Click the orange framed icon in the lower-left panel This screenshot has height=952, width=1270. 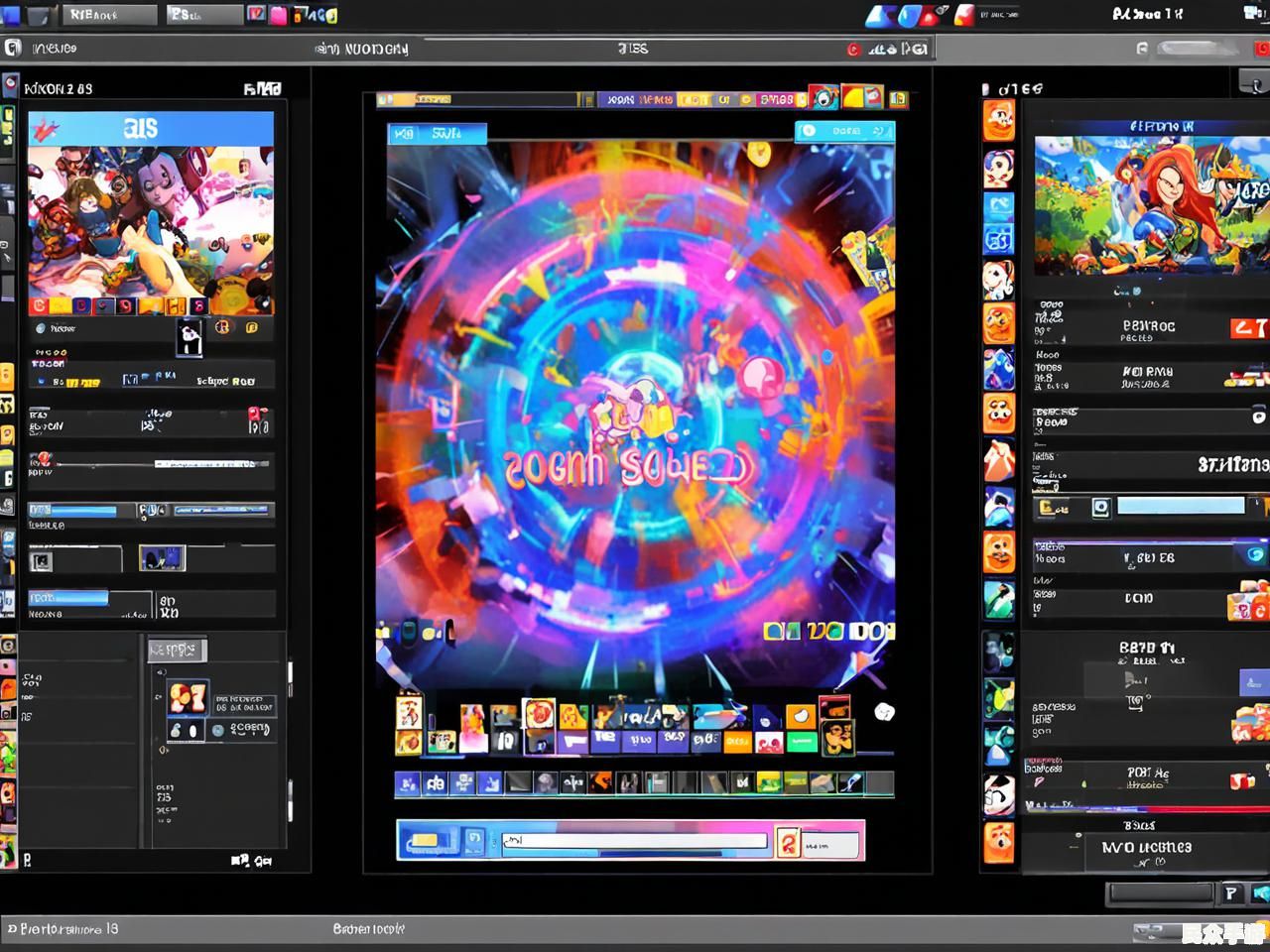[188, 697]
